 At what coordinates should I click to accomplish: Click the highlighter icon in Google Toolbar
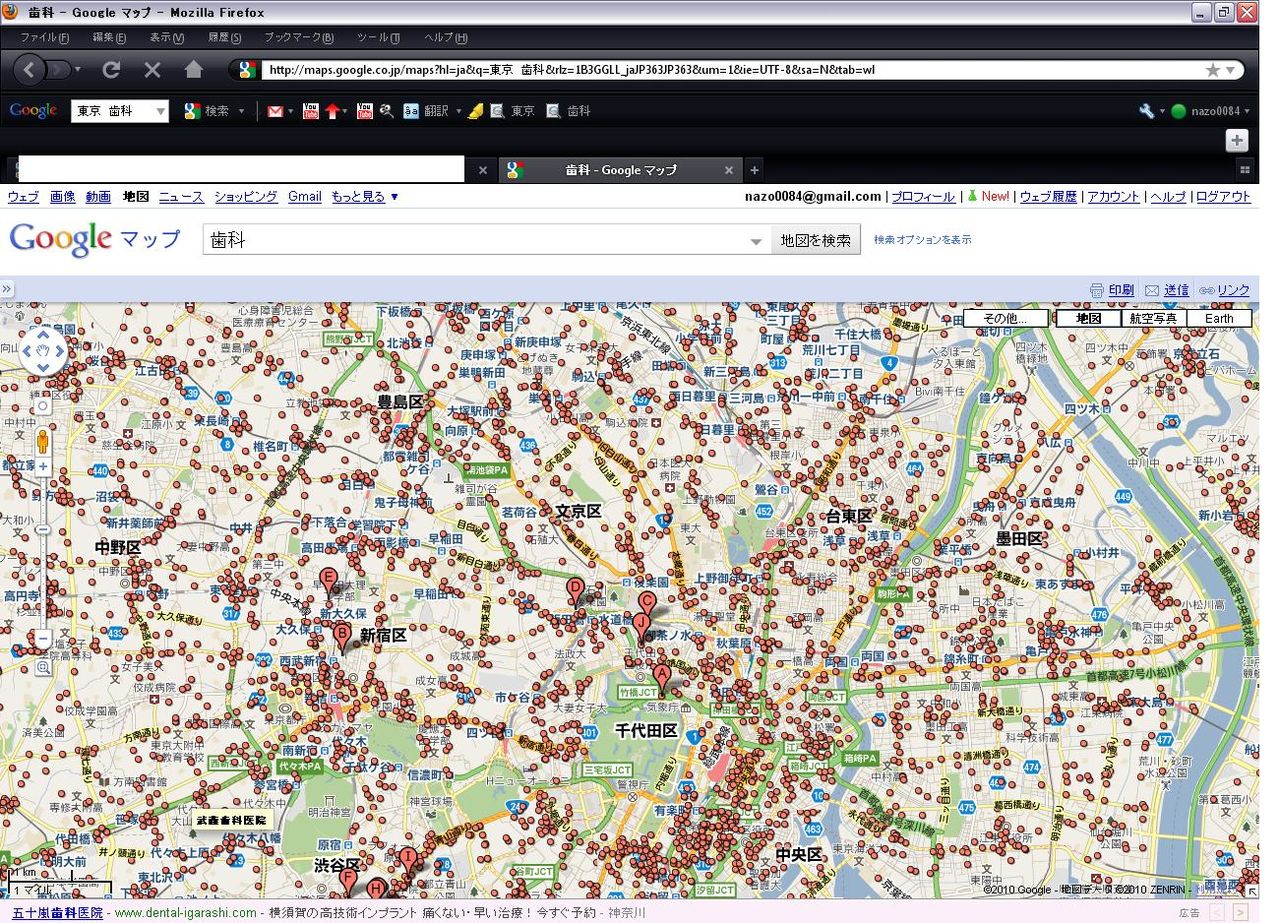click(x=475, y=111)
